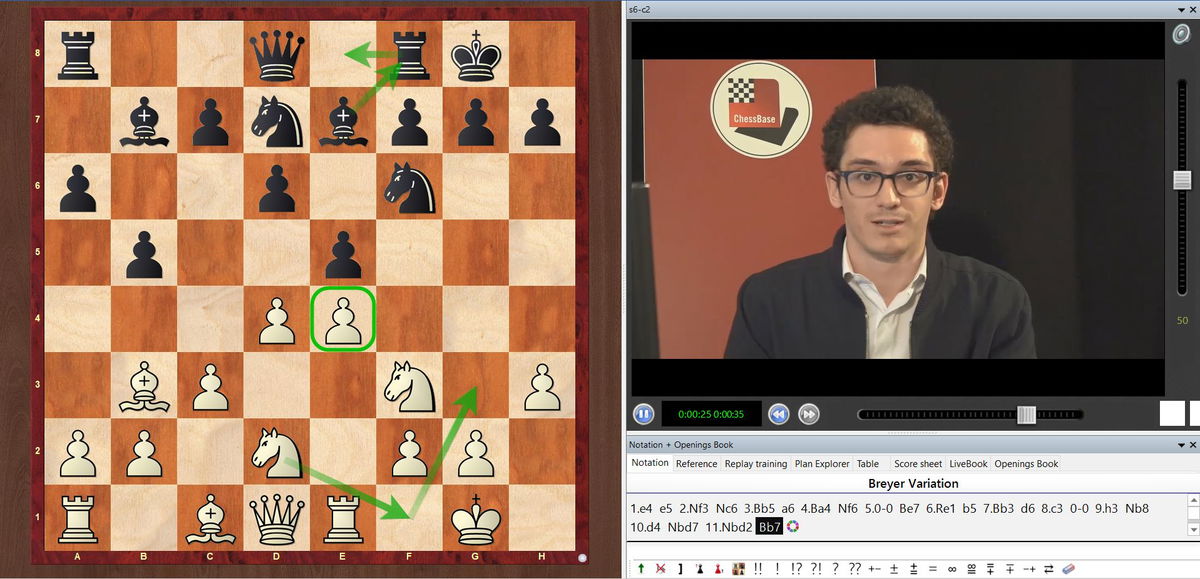Mute audio using the speaker icon
The width and height of the screenshot is (1200, 579).
point(1181,35)
